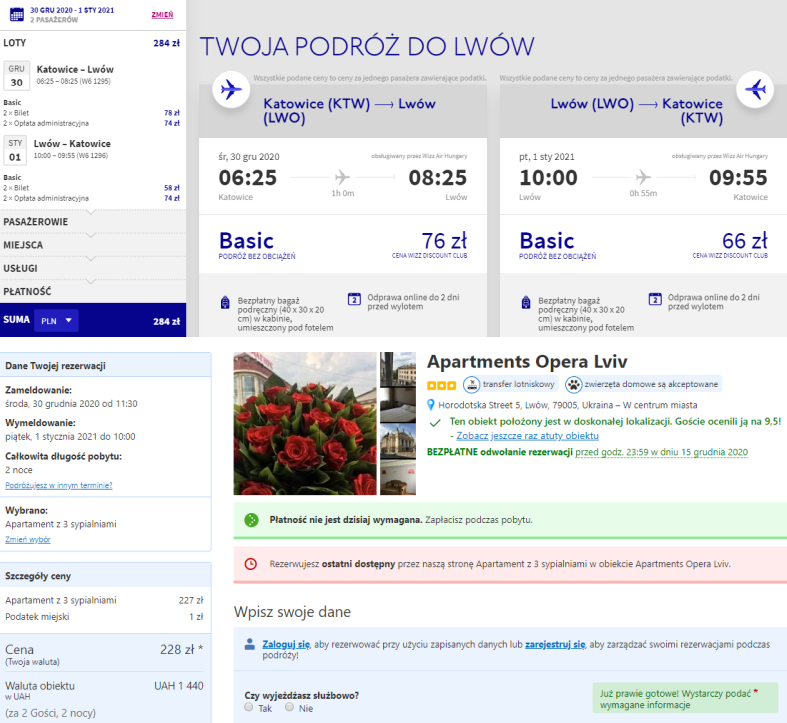The image size is (787, 723).
Task: Click the calendar icon beside travel dates
Action: (16, 14)
